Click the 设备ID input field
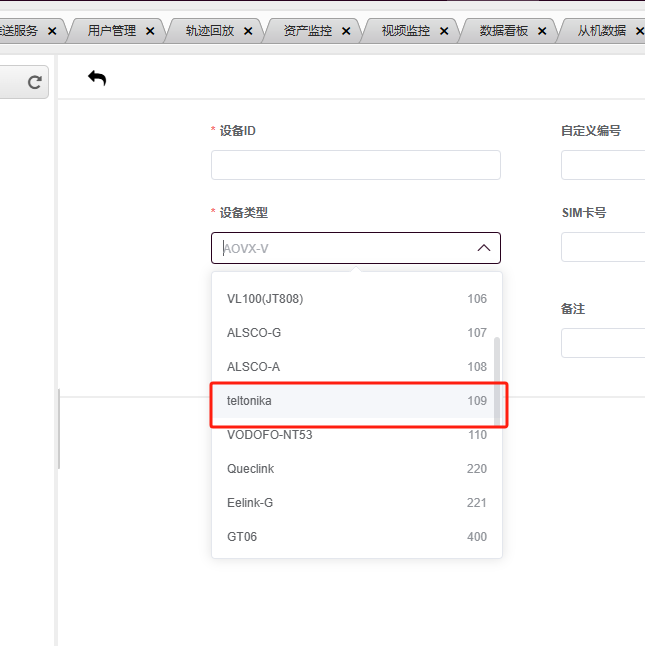This screenshot has height=646, width=645. click(355, 165)
